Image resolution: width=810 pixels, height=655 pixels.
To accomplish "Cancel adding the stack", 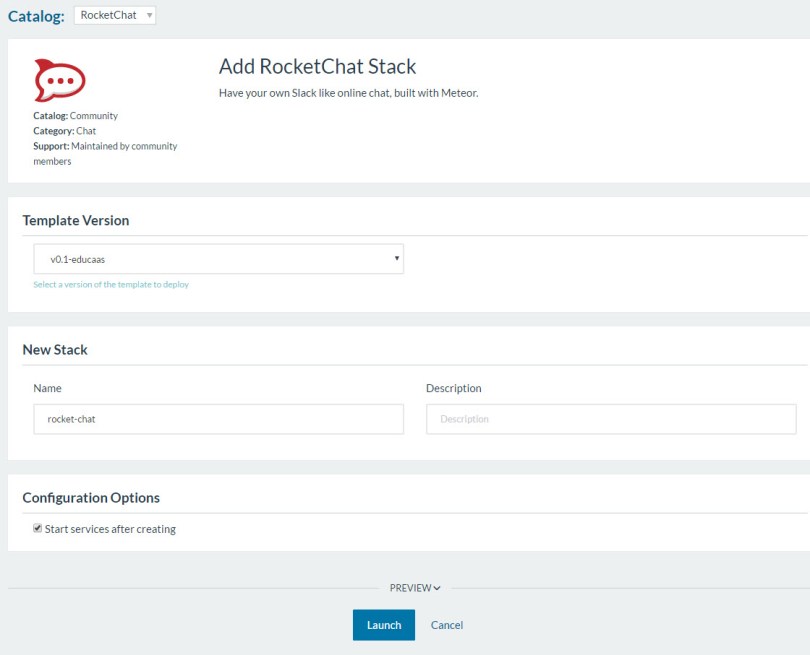I will [x=447, y=625].
